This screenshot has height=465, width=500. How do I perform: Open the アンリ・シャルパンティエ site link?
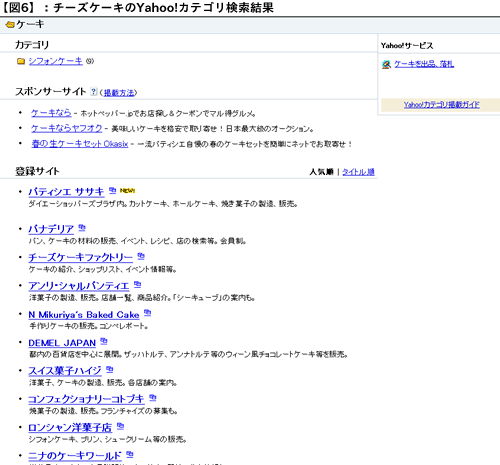(79, 286)
